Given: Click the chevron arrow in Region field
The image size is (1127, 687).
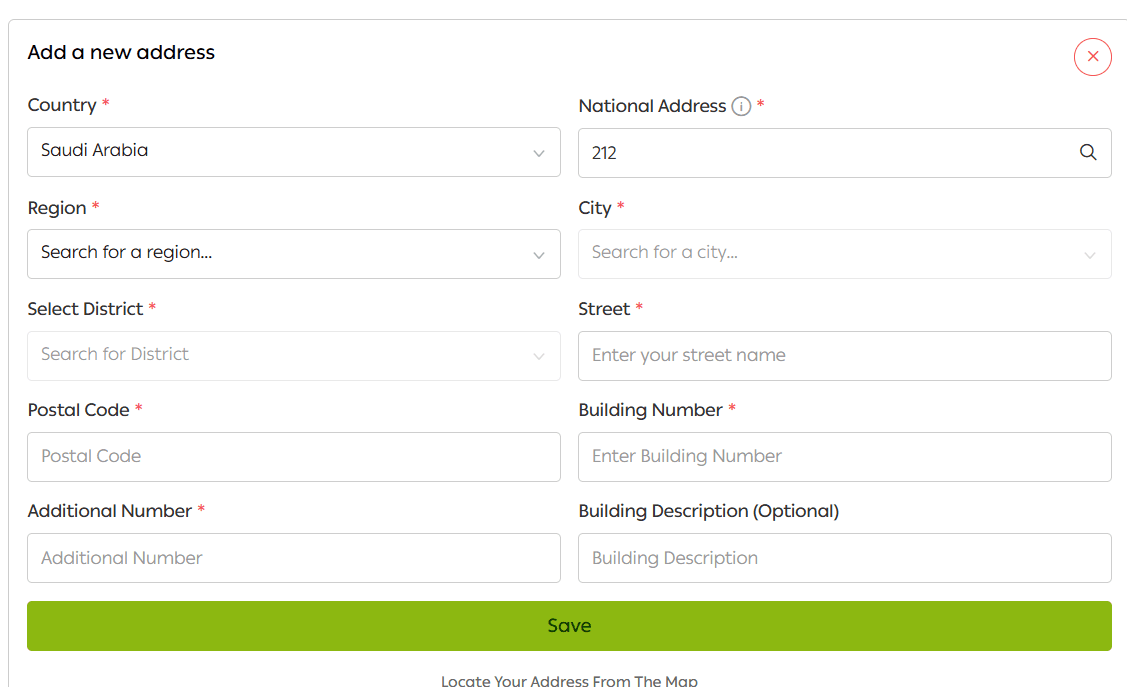Looking at the screenshot, I should click(x=539, y=256).
